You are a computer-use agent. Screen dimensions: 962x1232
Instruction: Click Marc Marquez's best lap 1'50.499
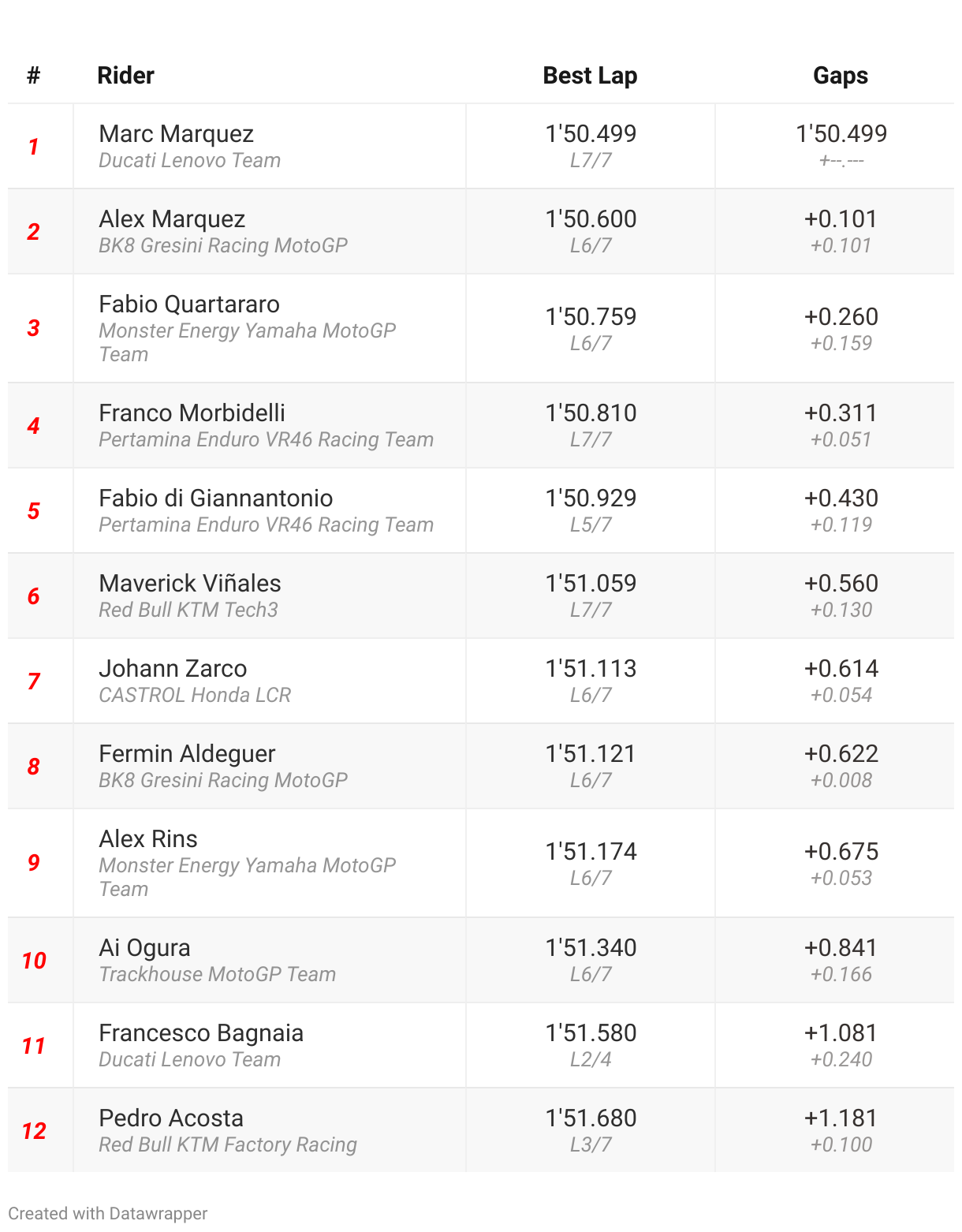pyautogui.click(x=591, y=134)
